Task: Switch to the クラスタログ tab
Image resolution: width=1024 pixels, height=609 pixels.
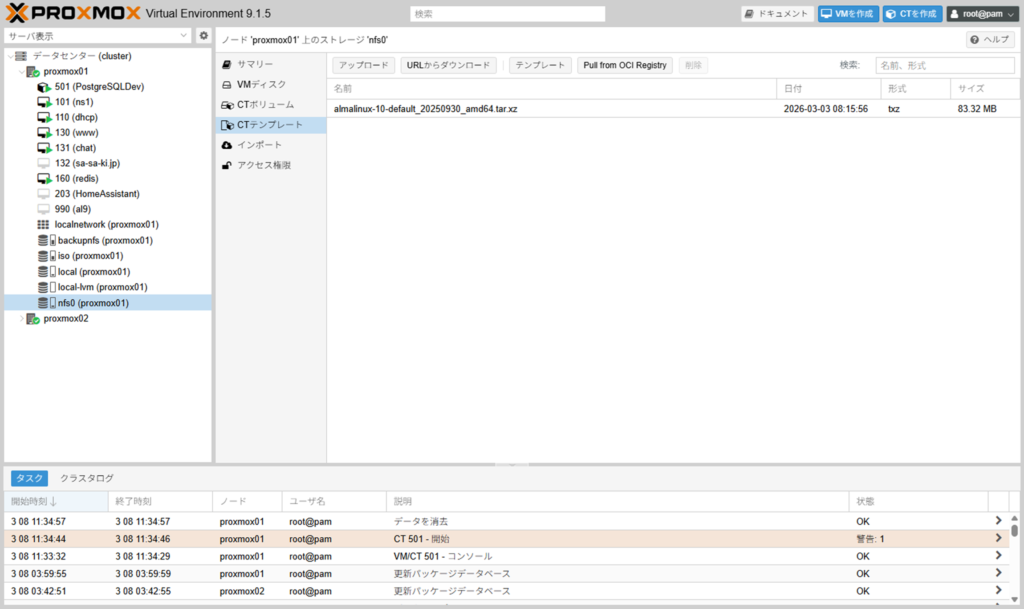Action: (87, 478)
